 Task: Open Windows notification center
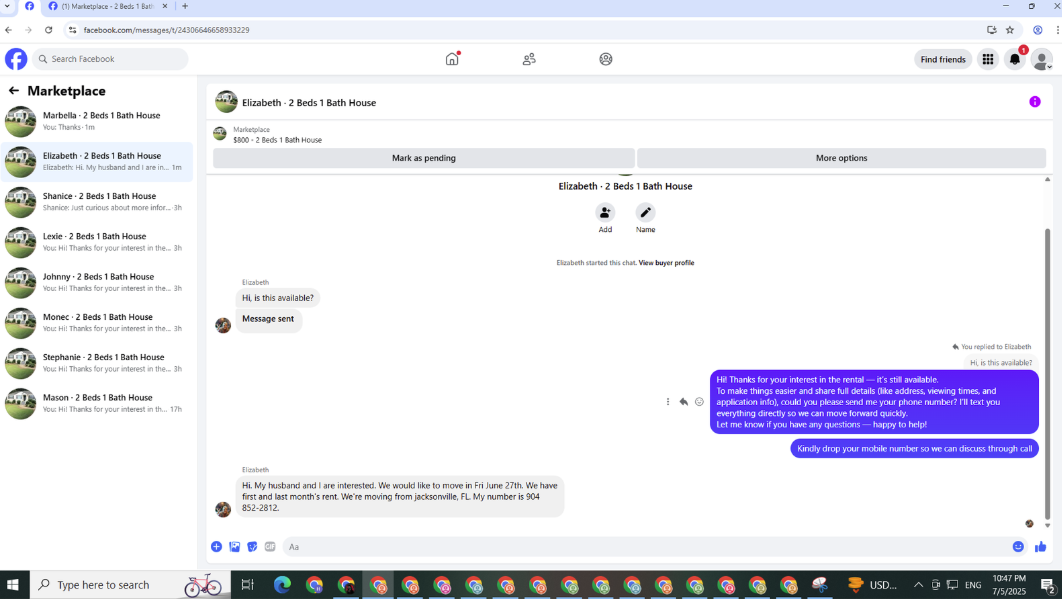(x=1048, y=585)
